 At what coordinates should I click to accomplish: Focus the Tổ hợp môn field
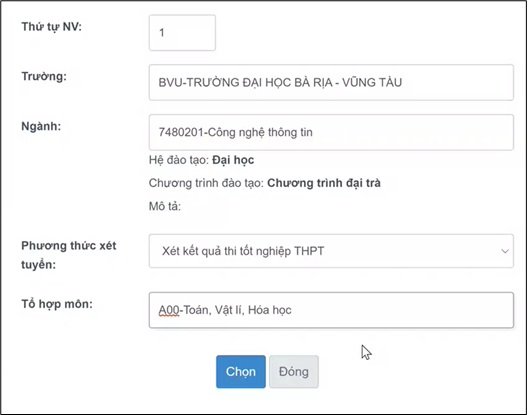click(x=331, y=310)
